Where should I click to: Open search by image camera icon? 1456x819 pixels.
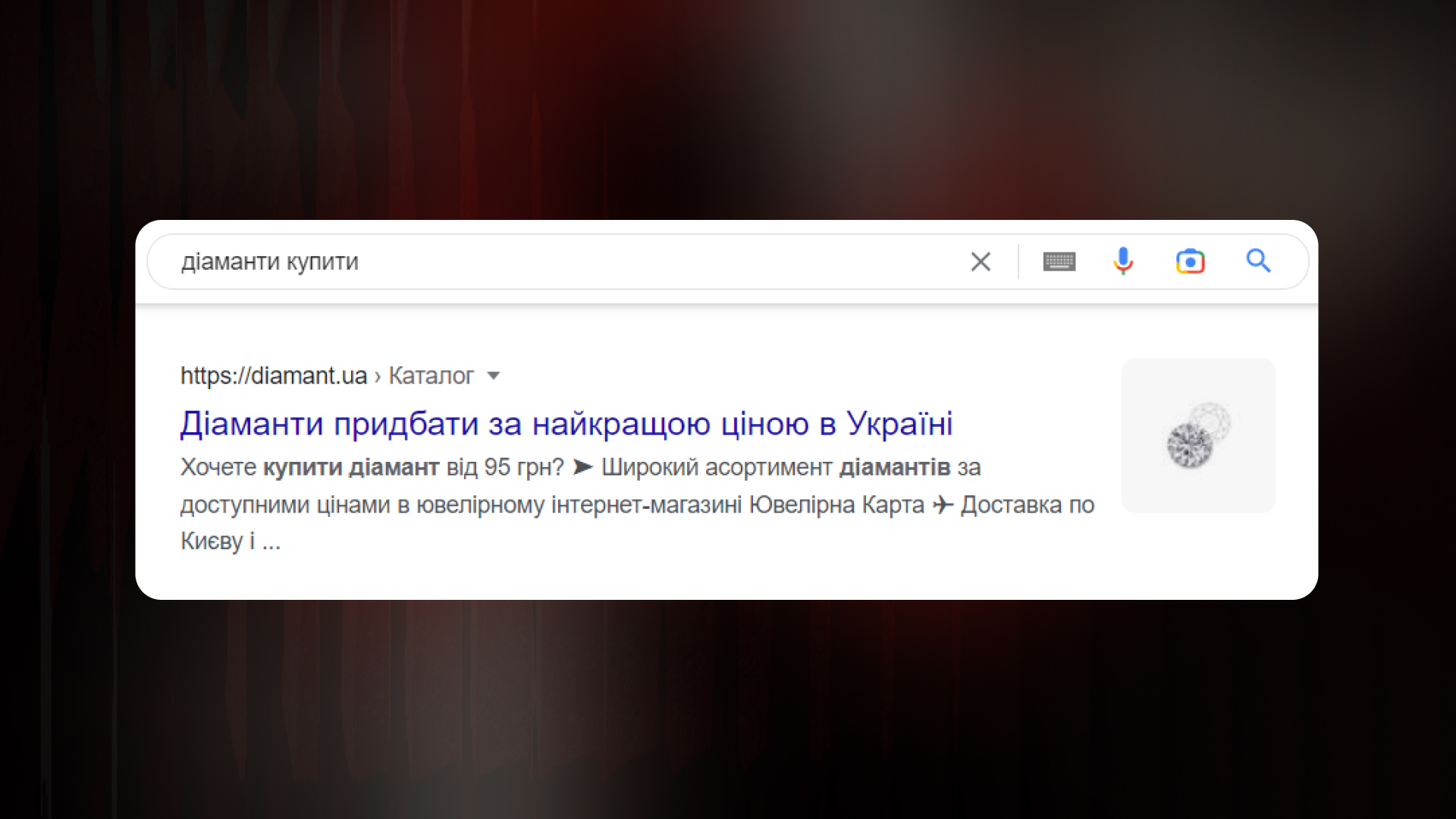point(1190,262)
